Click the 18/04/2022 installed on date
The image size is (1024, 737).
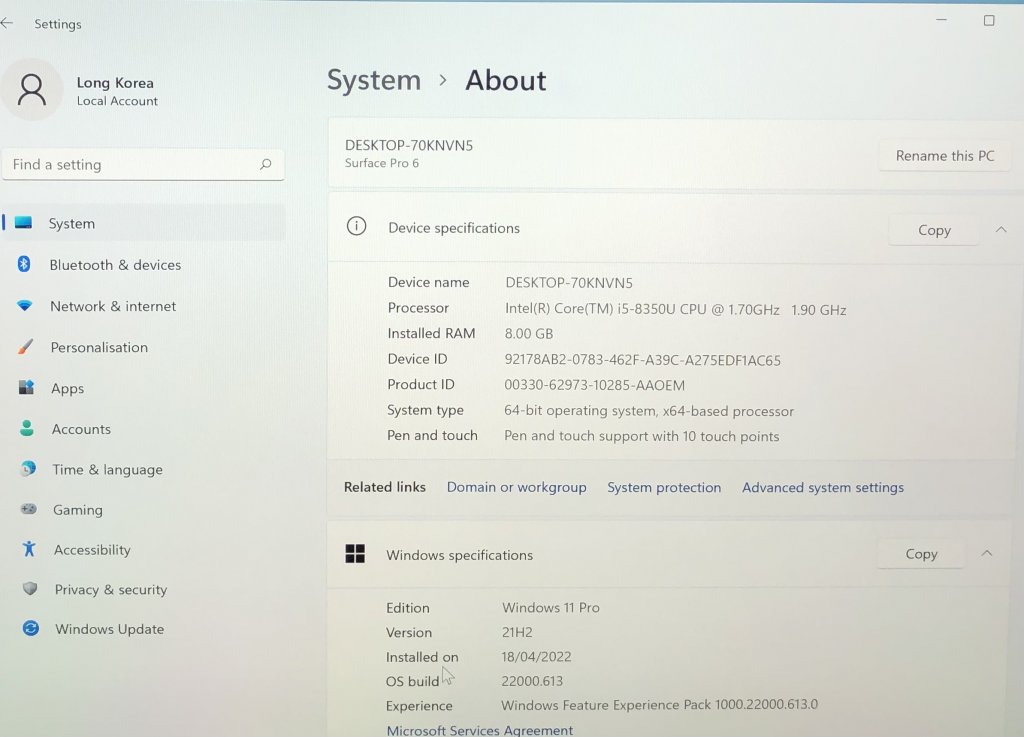[536, 656]
